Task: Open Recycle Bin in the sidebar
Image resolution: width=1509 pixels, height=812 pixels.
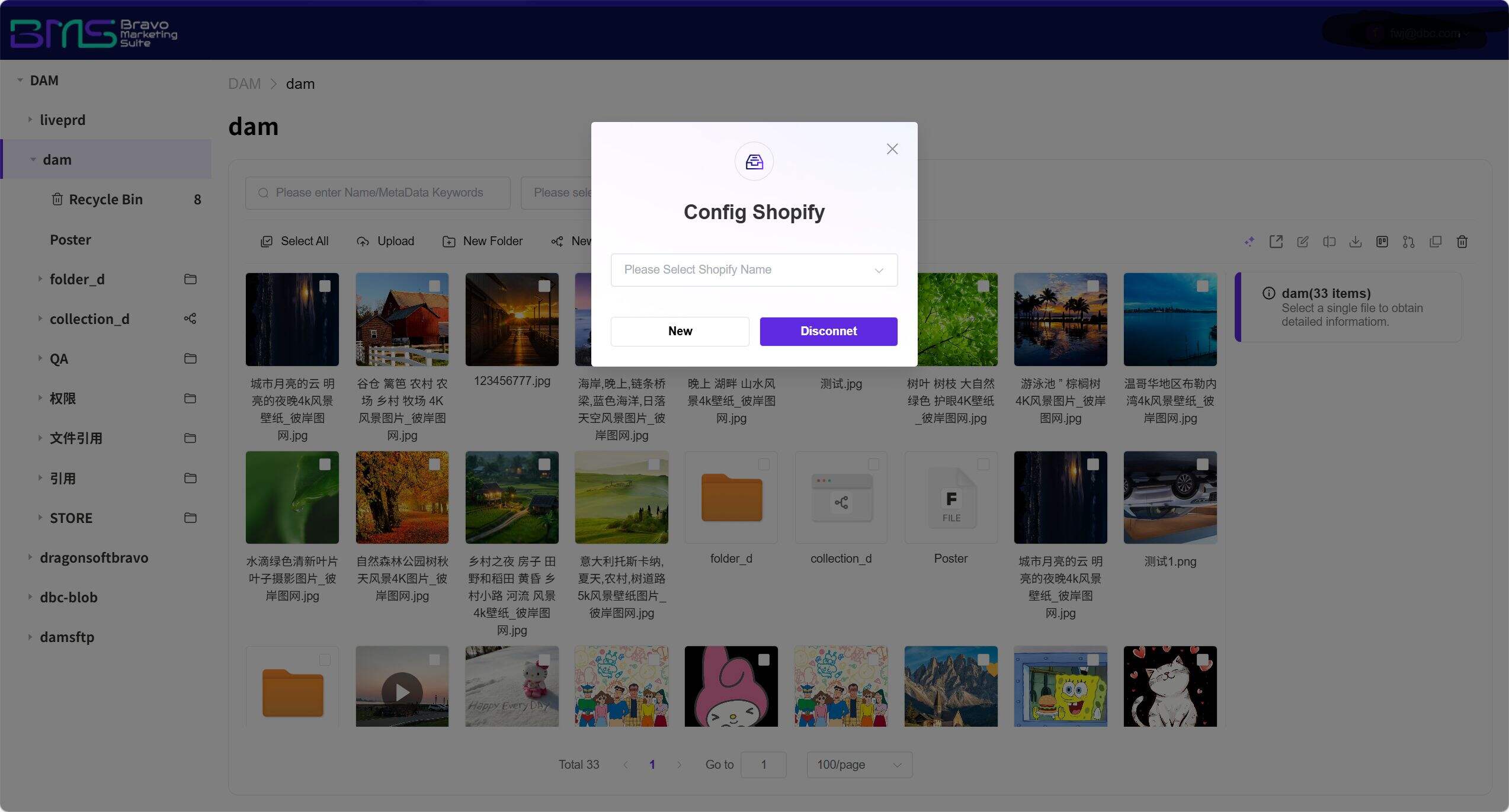Action: (x=105, y=200)
